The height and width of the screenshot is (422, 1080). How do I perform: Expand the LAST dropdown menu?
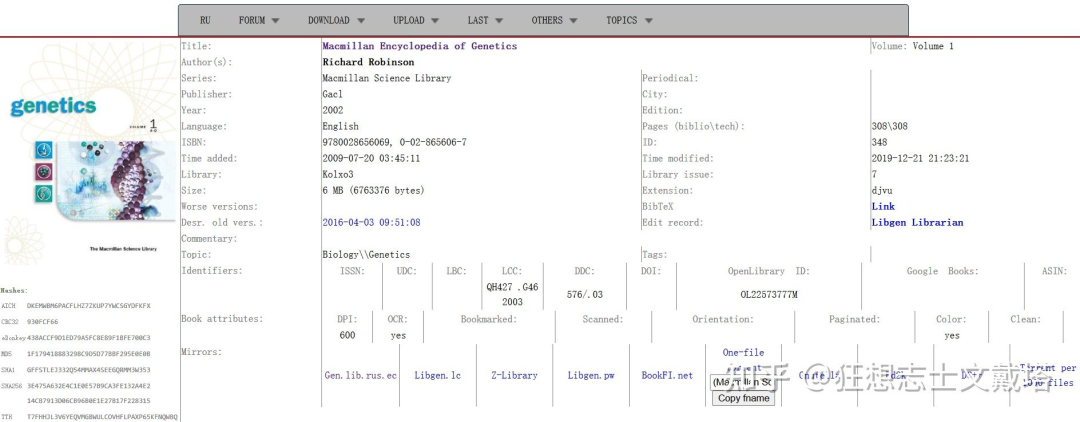[486, 21]
